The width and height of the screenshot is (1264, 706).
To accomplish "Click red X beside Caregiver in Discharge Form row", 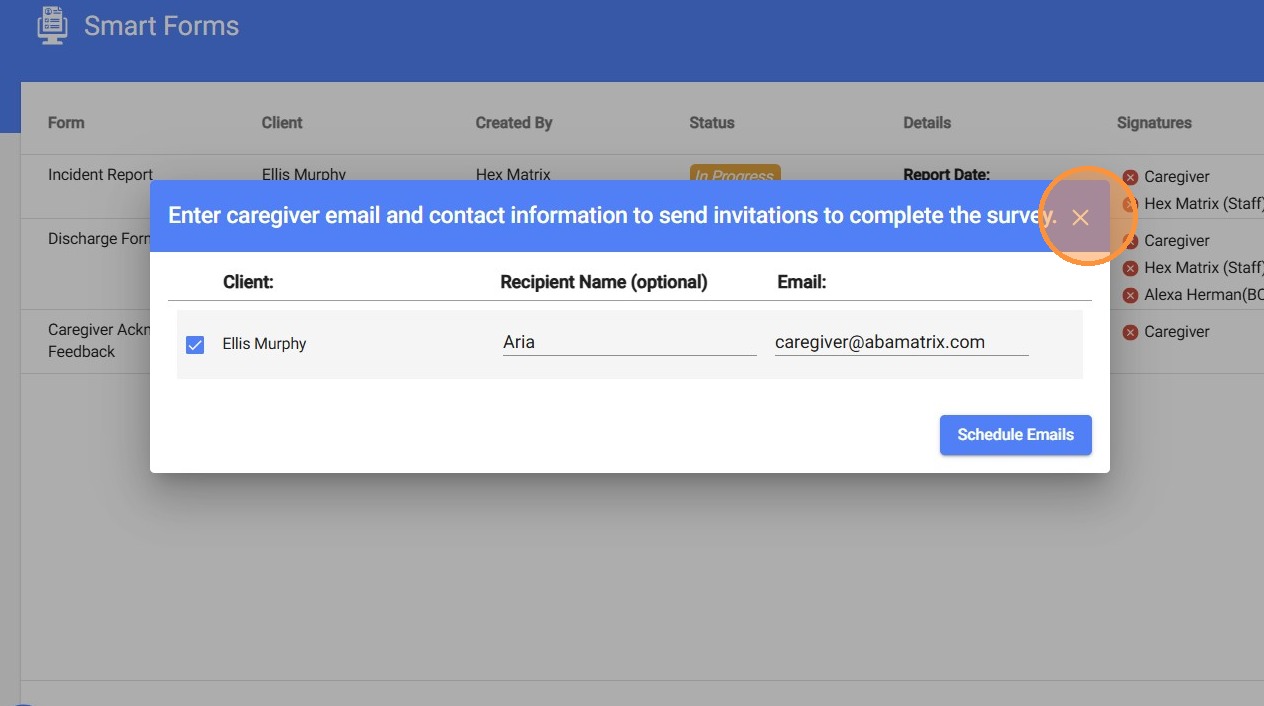I will pos(1130,241).
